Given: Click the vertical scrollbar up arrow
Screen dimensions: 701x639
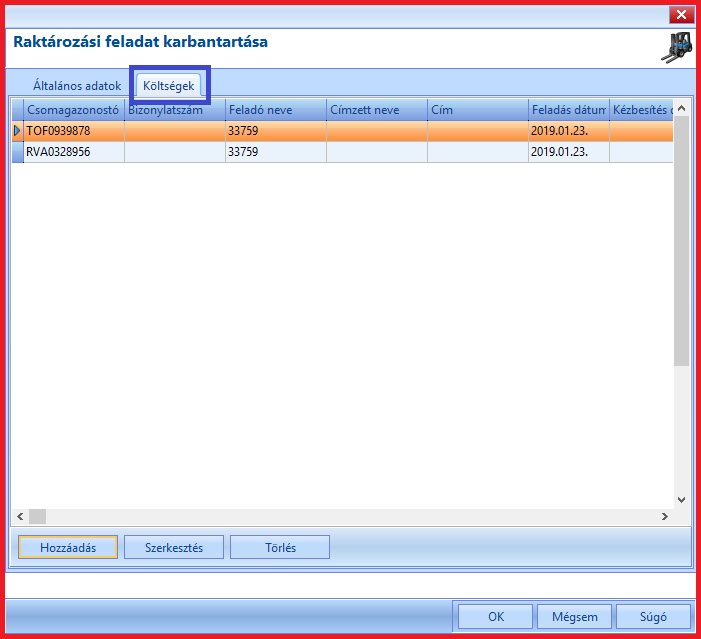Looking at the screenshot, I should [681, 108].
